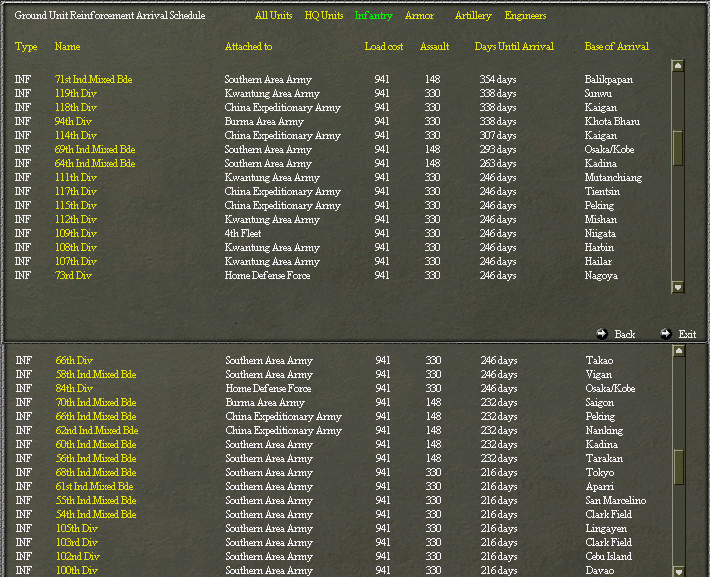Open the 115th Div unit
710x577 pixels.
tap(76, 206)
